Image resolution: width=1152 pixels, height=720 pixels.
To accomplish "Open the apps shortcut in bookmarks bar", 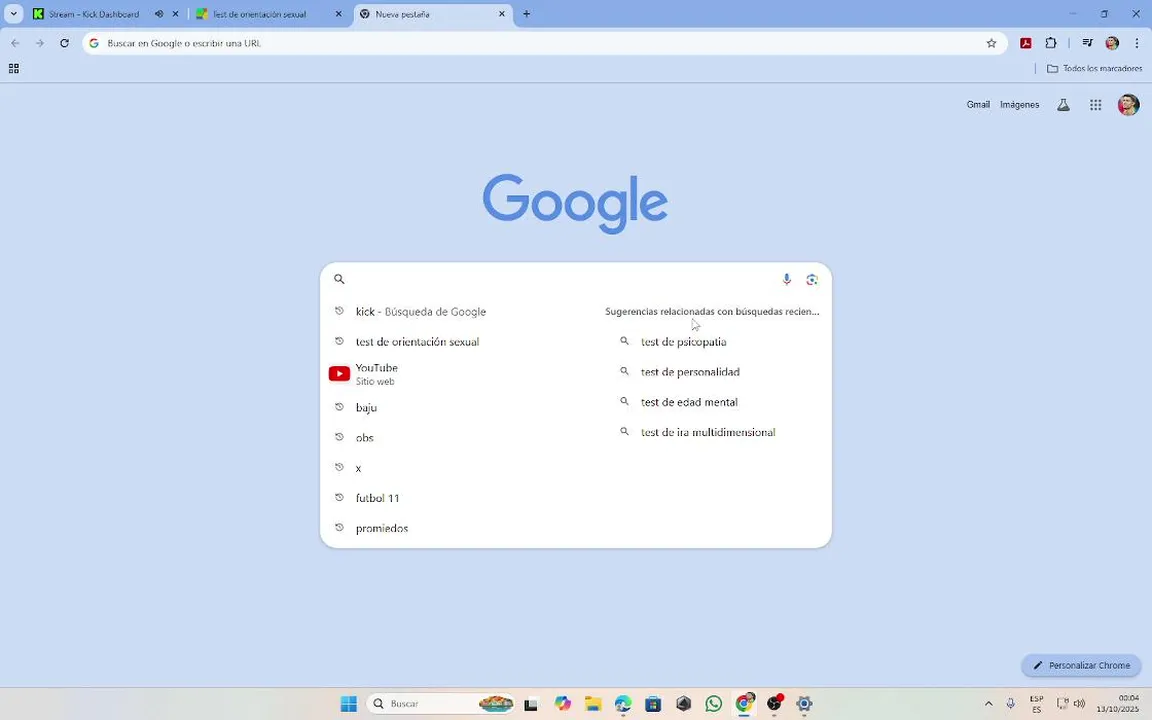I will (13, 68).
